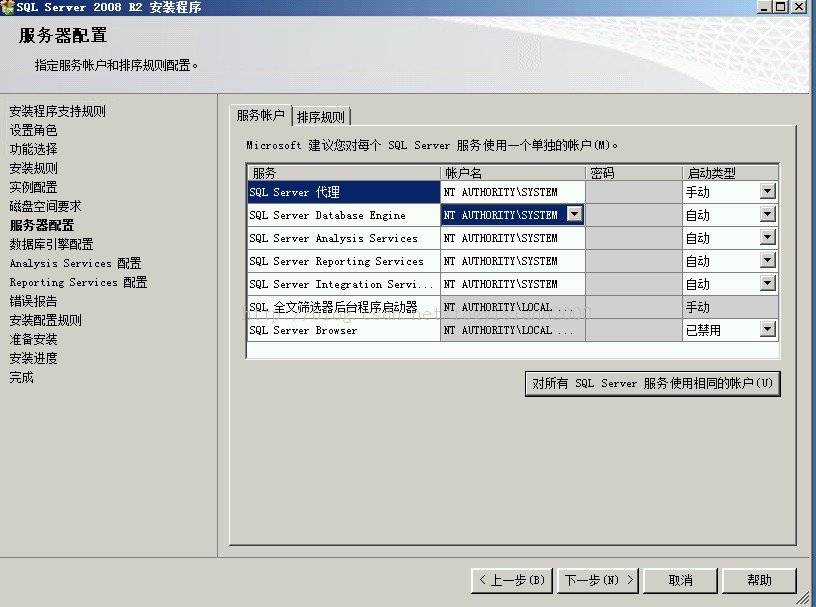Click the 密码 column header

tap(634, 173)
